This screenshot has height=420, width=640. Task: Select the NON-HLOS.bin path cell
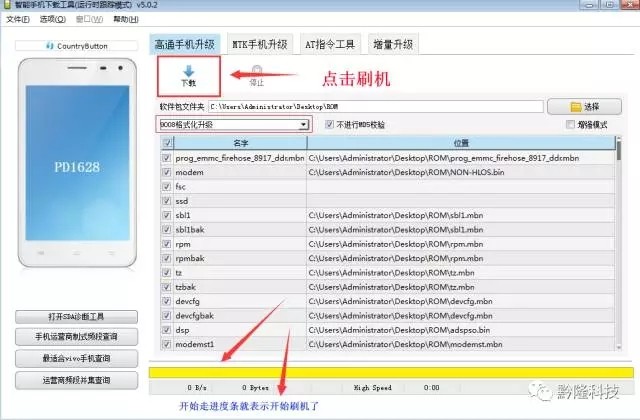461,172
